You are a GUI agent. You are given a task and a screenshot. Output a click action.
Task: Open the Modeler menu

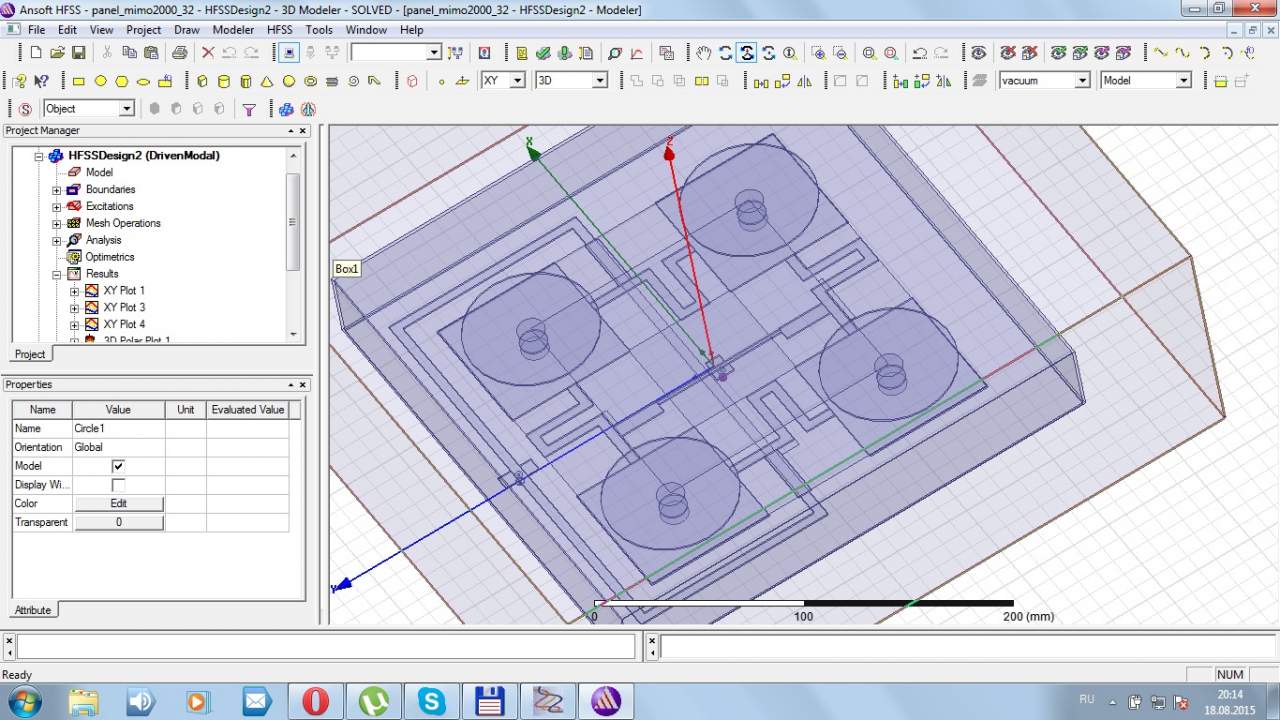pos(233,30)
